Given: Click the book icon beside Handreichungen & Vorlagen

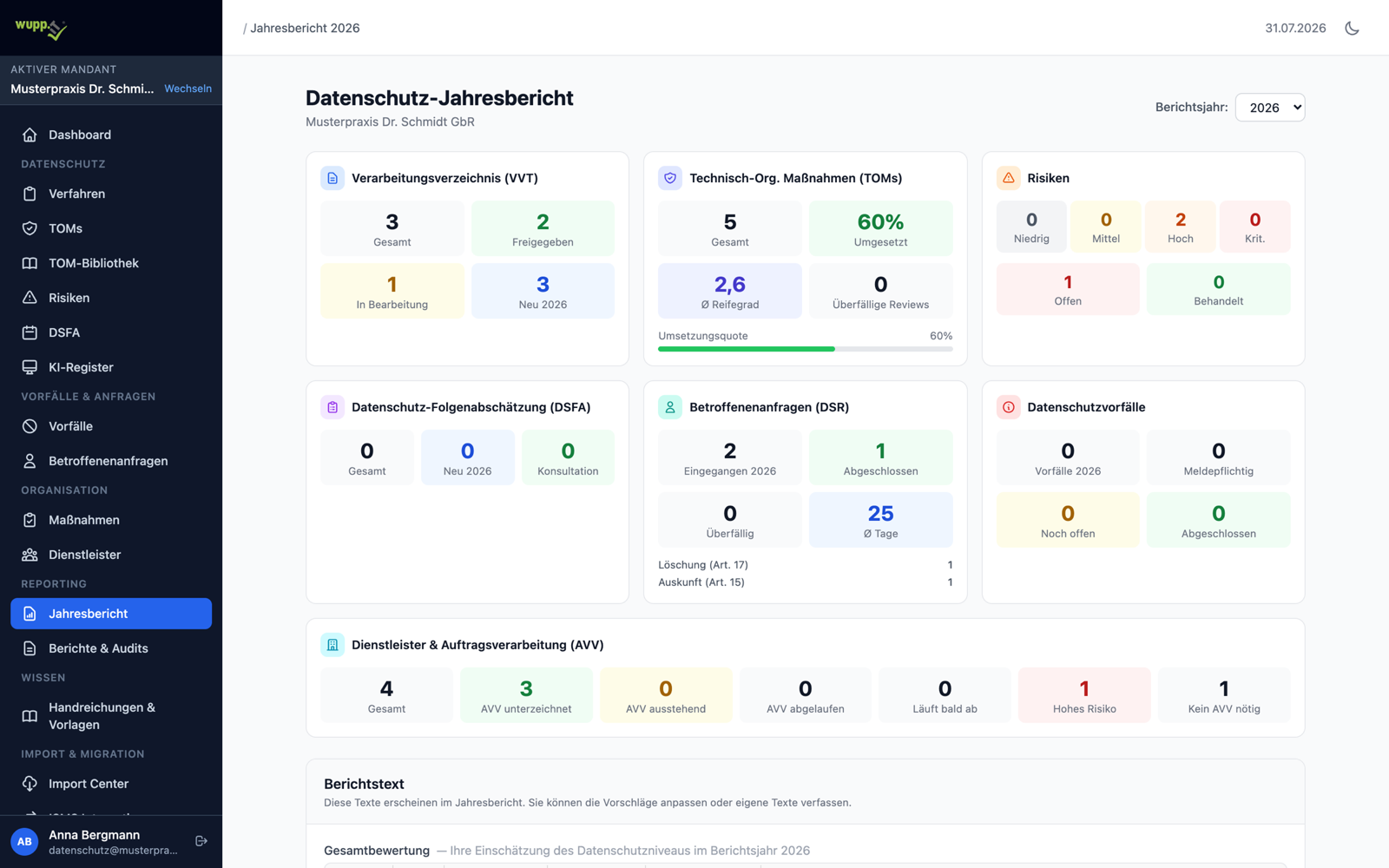Looking at the screenshot, I should pyautogui.click(x=30, y=716).
